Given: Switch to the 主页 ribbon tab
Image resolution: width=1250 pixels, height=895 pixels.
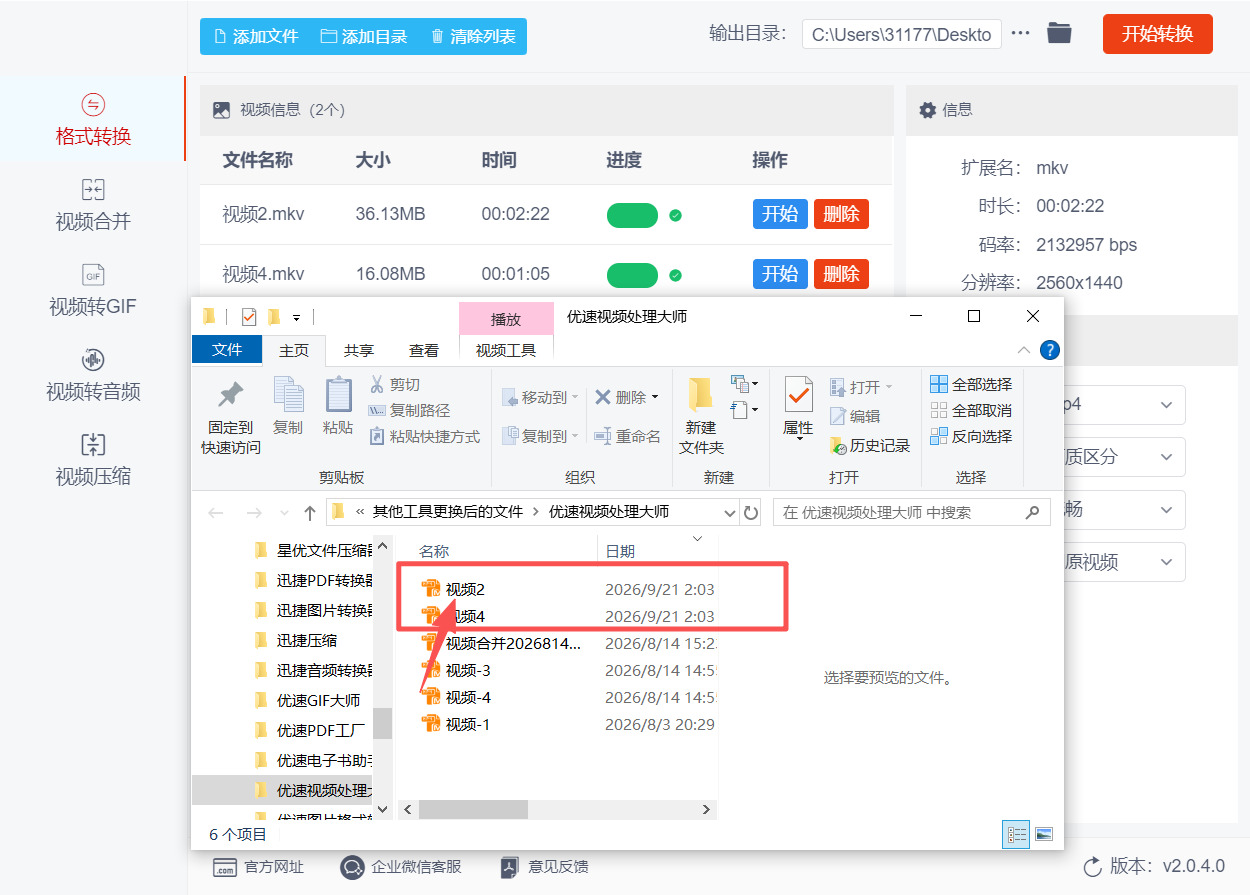Looking at the screenshot, I should pyautogui.click(x=294, y=351).
